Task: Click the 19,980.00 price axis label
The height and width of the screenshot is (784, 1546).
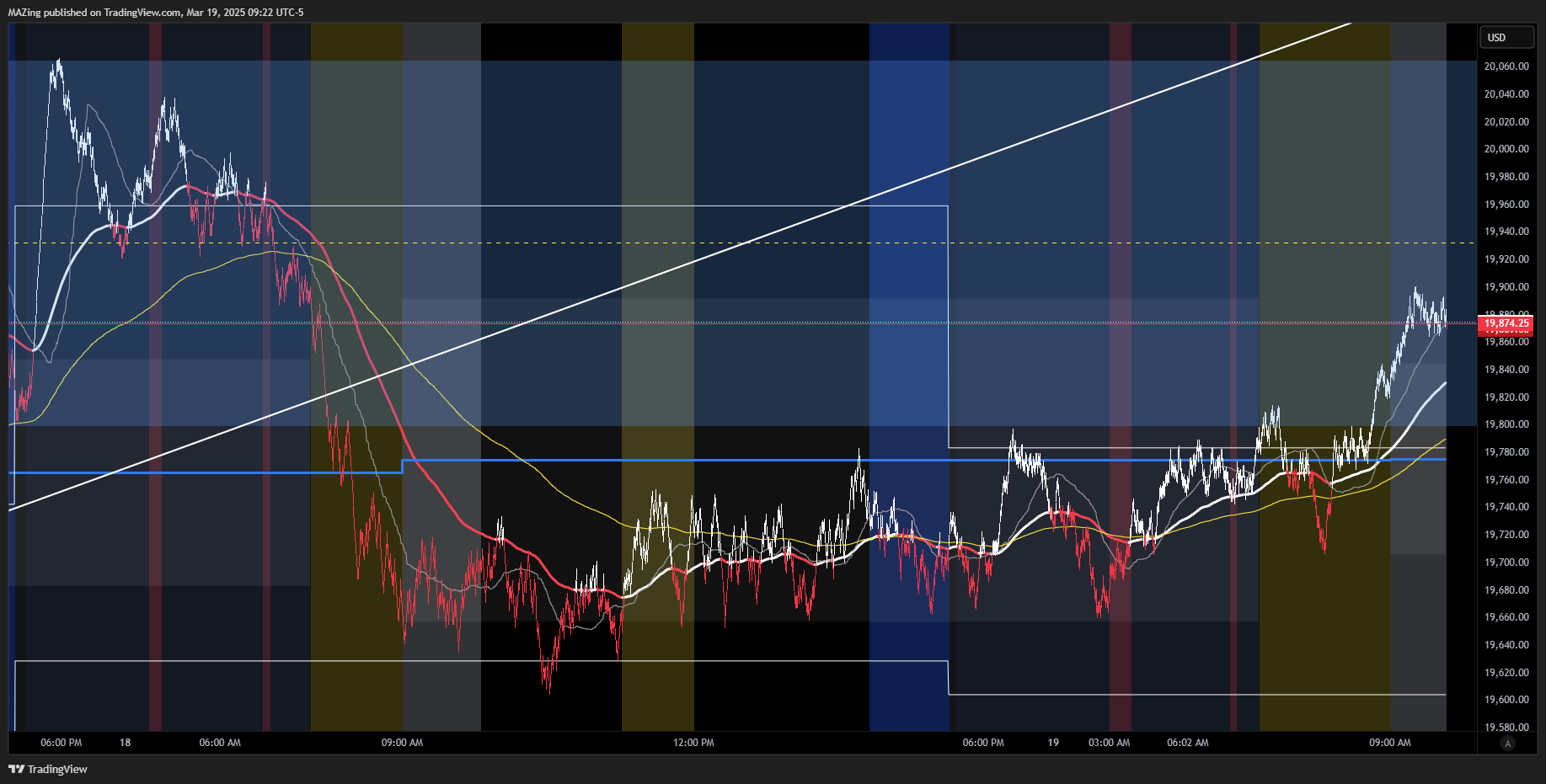Action: click(x=1506, y=177)
